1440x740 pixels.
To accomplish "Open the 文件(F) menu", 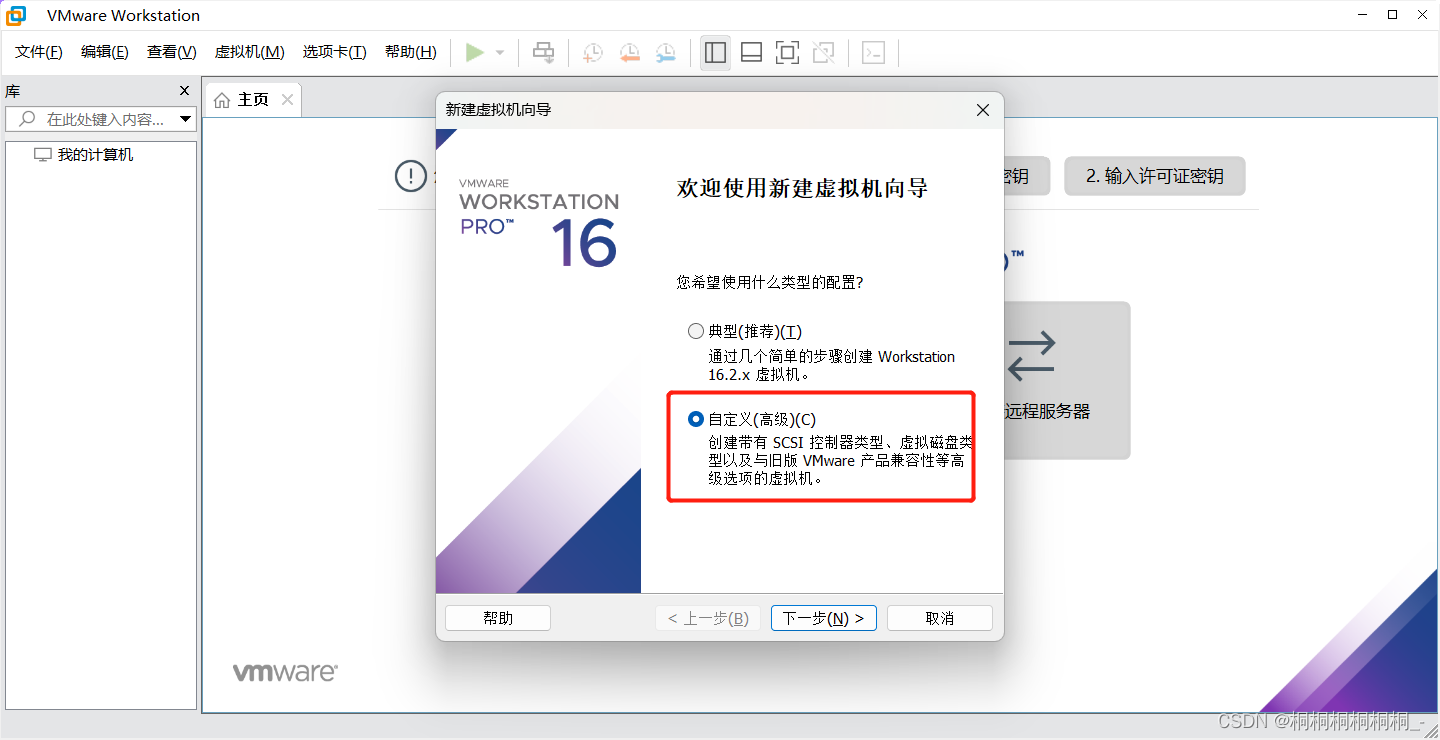I will (x=39, y=52).
